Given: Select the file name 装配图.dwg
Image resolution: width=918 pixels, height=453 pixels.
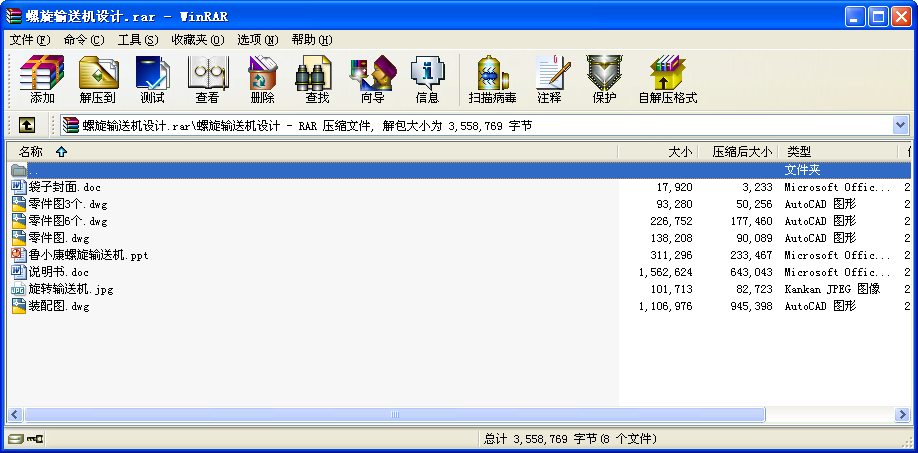Looking at the screenshot, I should coord(59,306).
